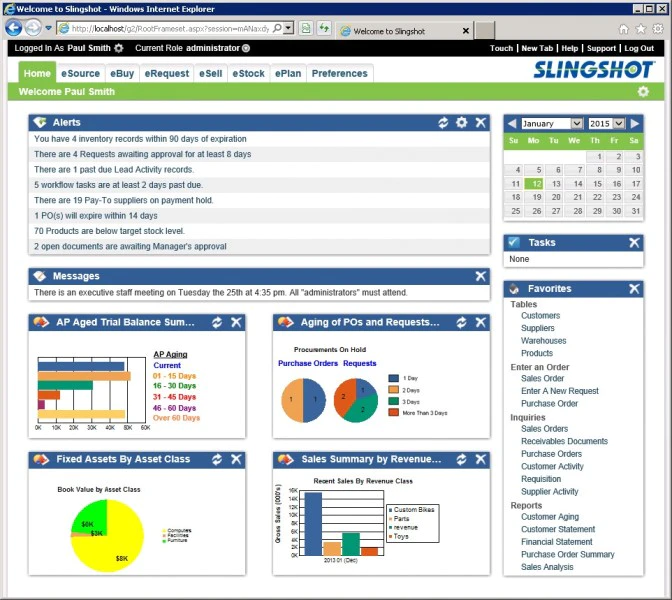Click the user settings gear beside Paul Smith
The image size is (672, 600).
(x=119, y=48)
